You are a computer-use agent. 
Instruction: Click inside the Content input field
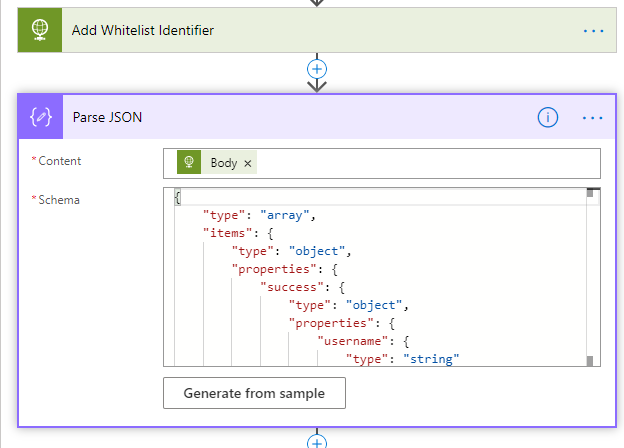click(382, 164)
